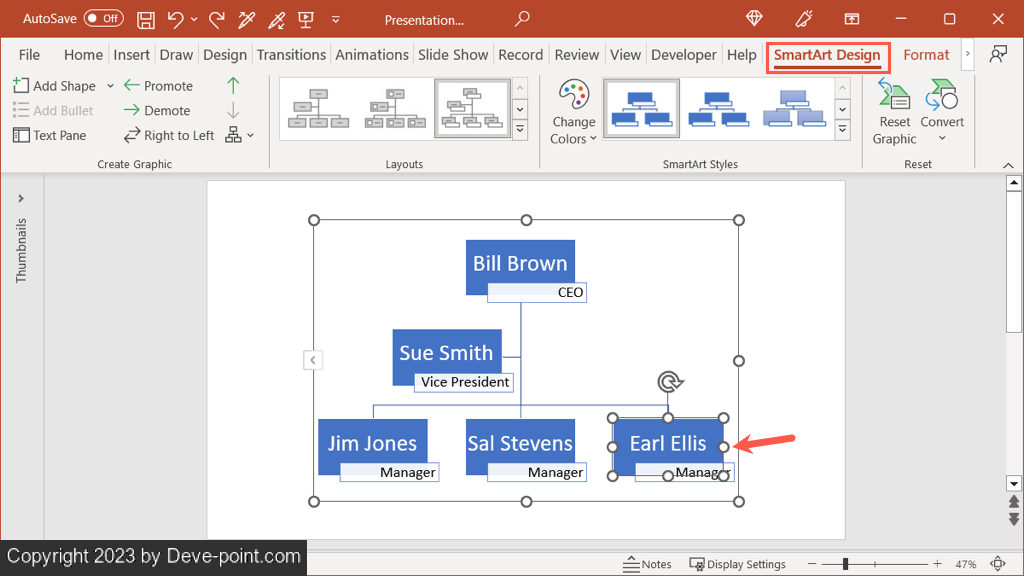Click the Save icon in title bar
Viewport: 1024px width, 576px height.
(x=146, y=19)
